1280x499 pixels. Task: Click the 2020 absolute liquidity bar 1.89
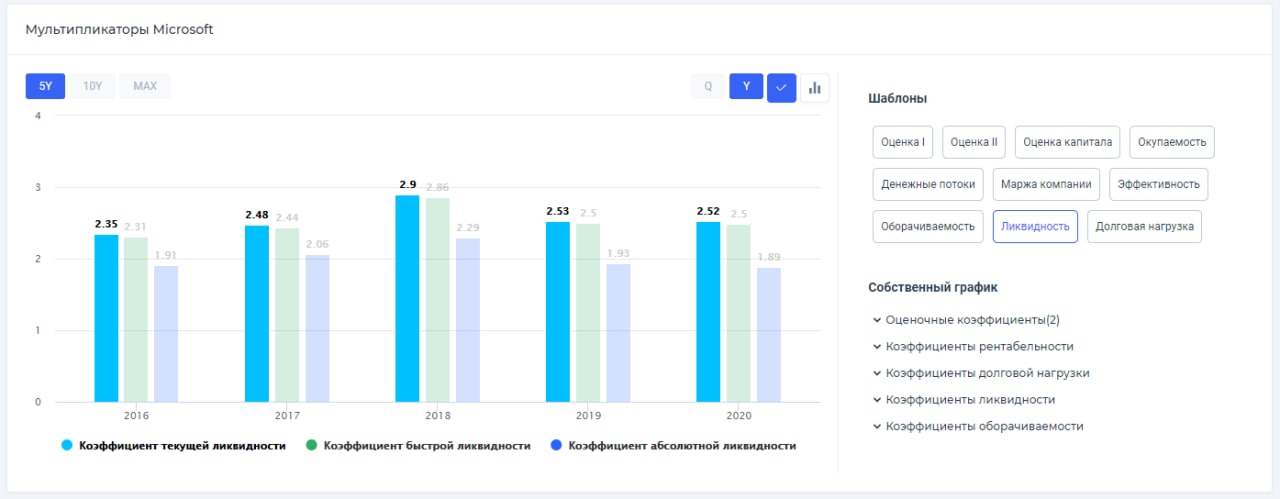768,335
